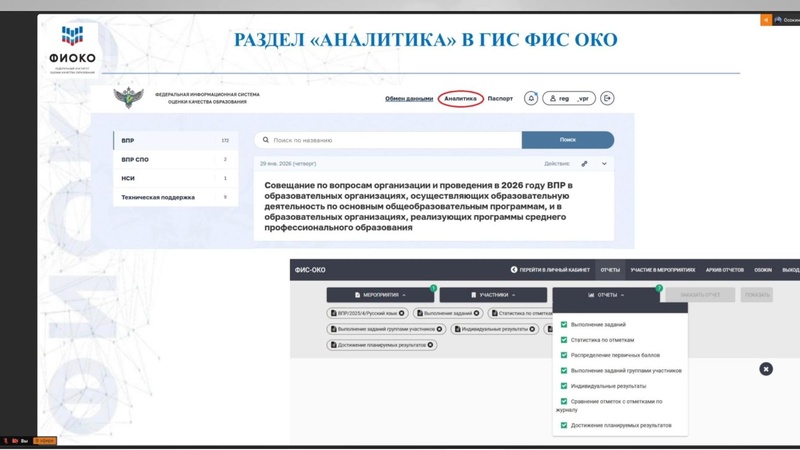This screenshot has width=800, height=450.
Task: Click the link icon next to Действия
Action: [x=584, y=164]
